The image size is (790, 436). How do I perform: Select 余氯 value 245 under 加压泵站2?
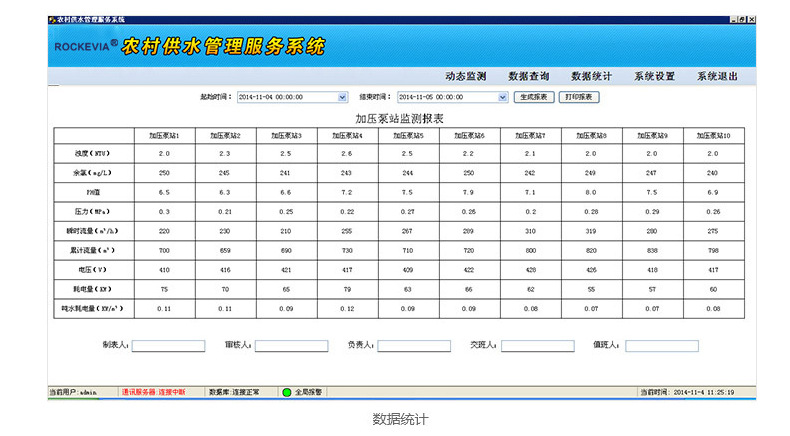point(225,173)
